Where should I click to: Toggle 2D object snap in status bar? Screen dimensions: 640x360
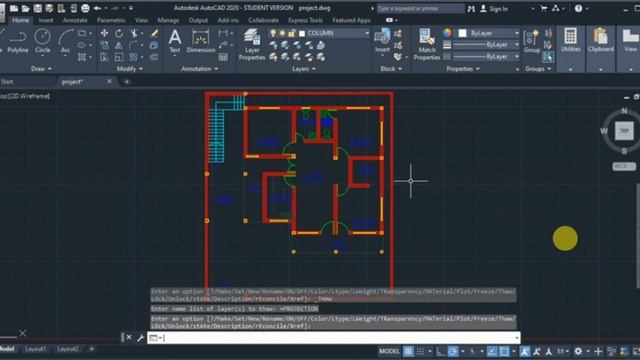(x=504, y=351)
